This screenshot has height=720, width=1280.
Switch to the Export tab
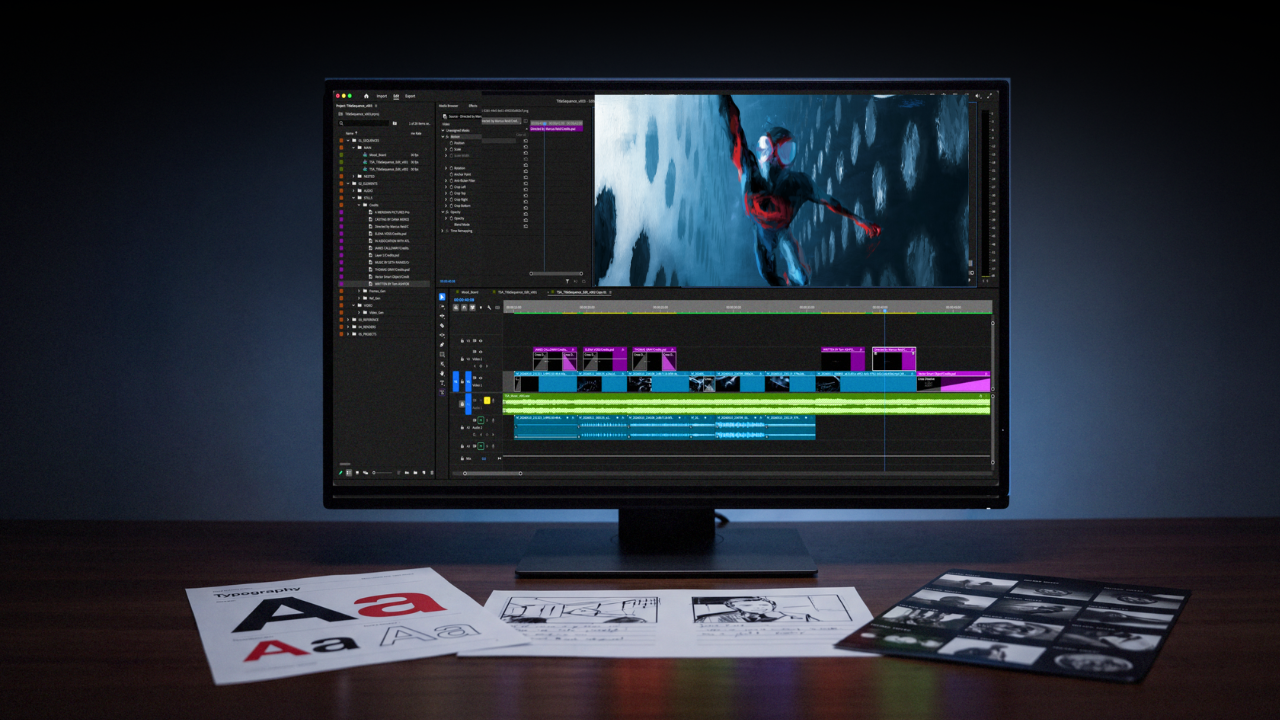pos(410,96)
